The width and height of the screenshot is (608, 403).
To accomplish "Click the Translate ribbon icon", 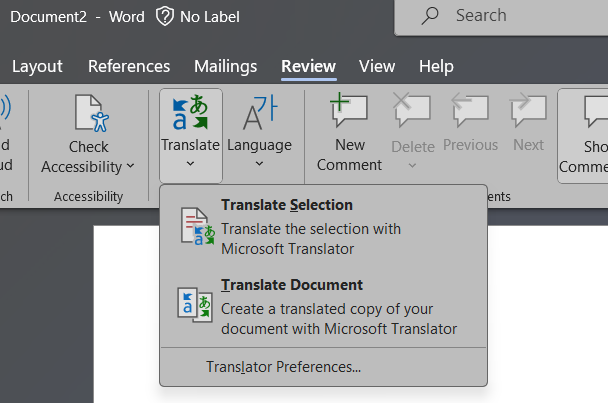I will click(190, 112).
